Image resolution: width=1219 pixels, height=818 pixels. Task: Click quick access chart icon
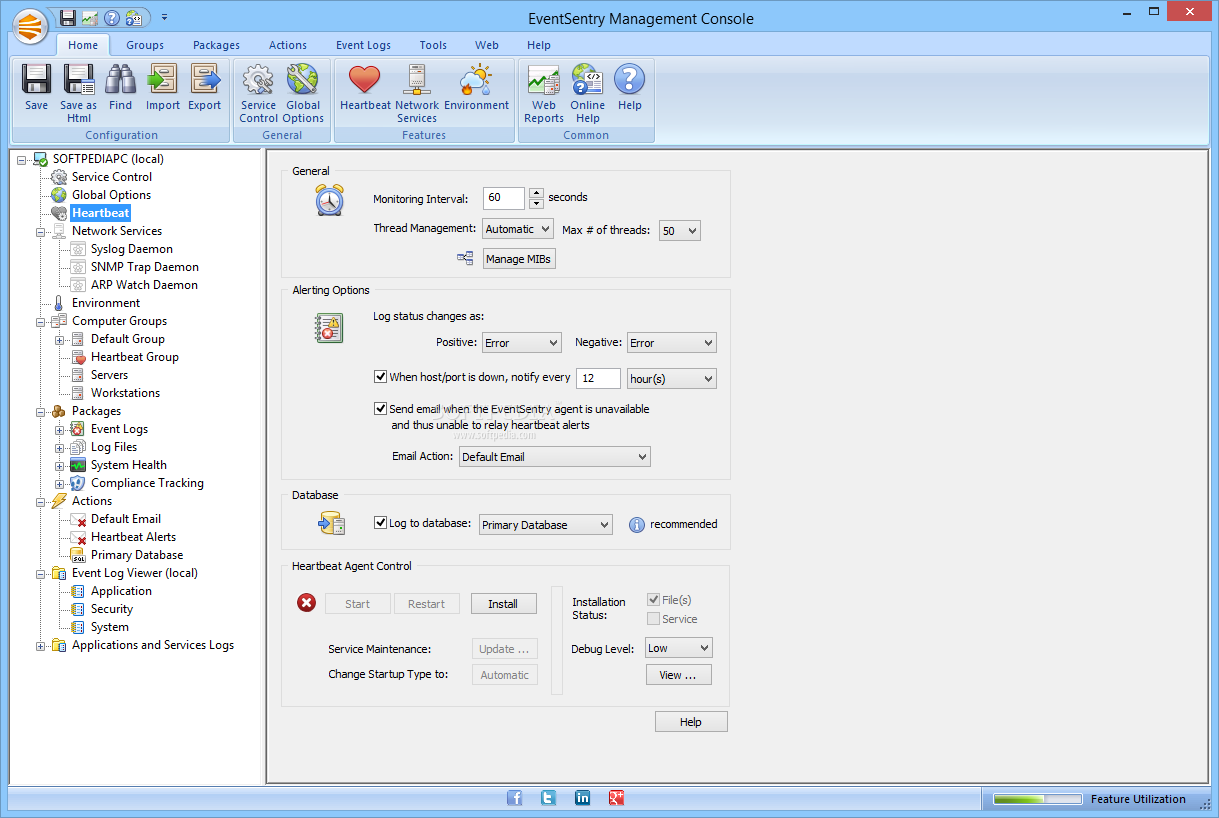pos(89,17)
